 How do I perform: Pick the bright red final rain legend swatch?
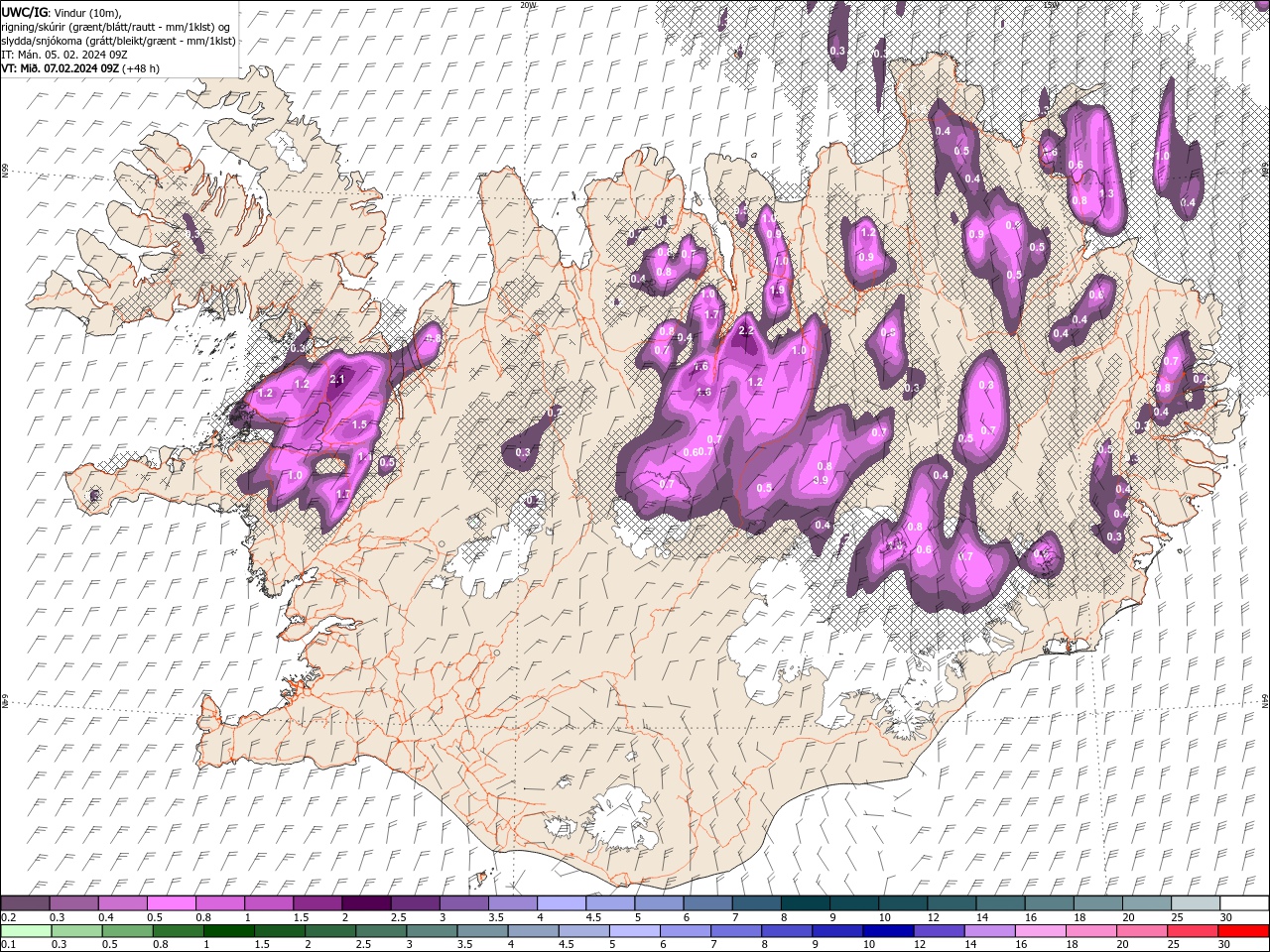click(1244, 931)
